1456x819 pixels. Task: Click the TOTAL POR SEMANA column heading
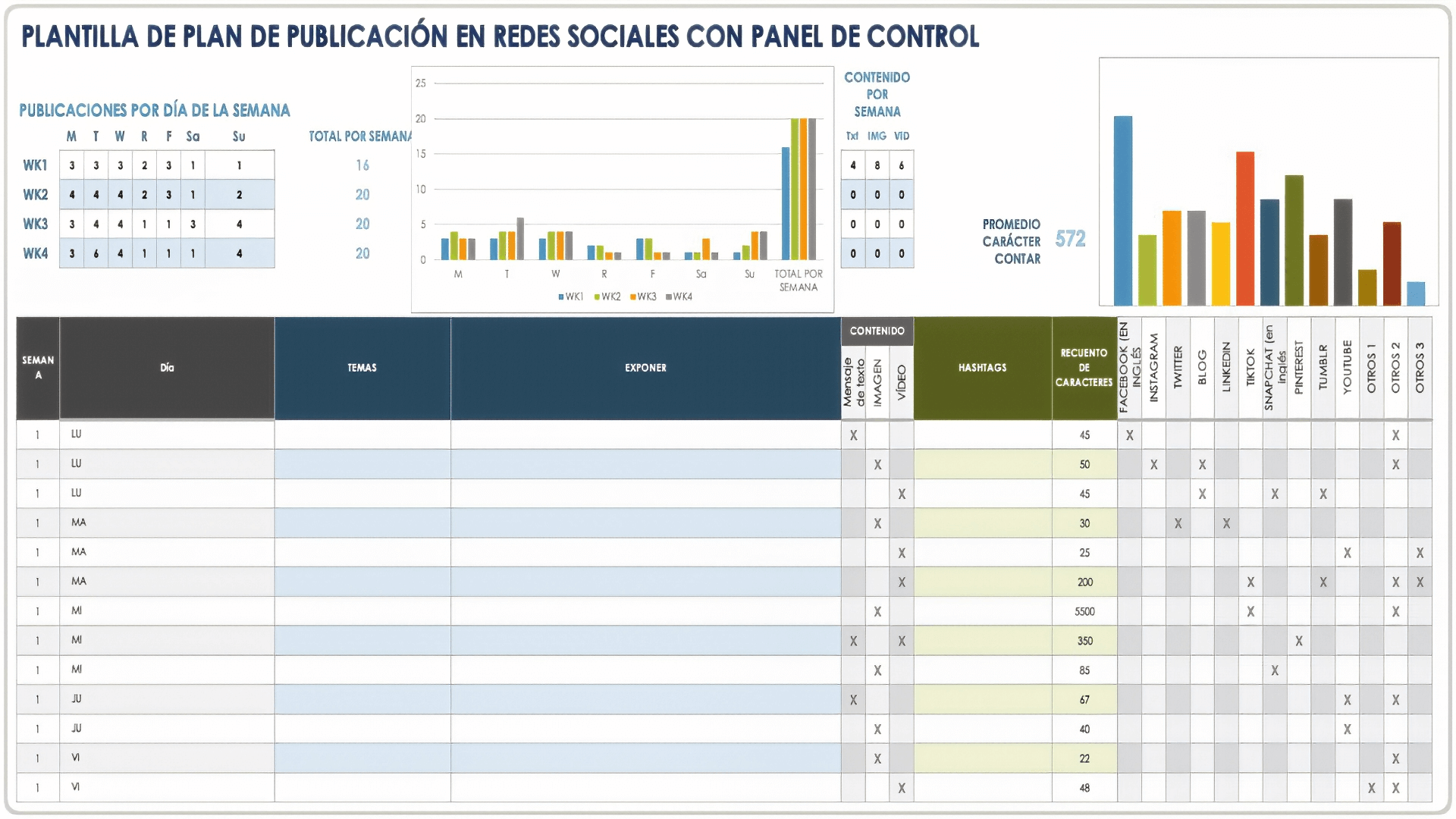(x=360, y=136)
